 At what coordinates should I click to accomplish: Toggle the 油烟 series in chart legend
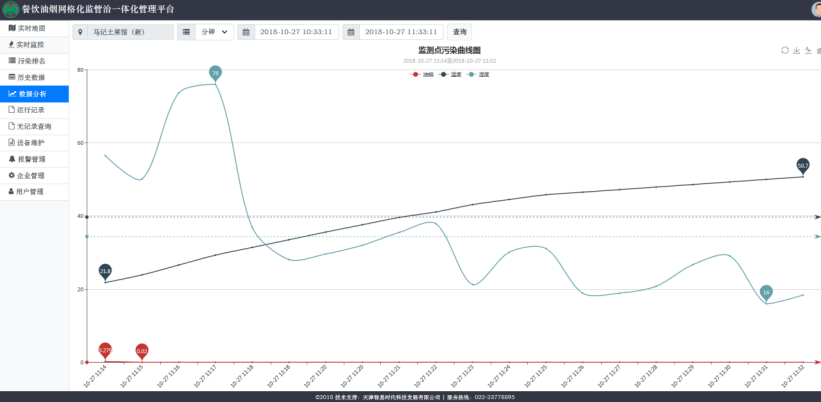(x=421, y=74)
